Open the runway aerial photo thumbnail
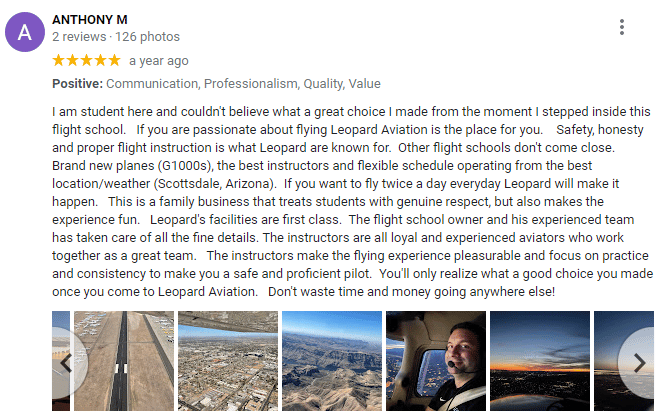The height and width of the screenshot is (415, 658). coord(124,361)
